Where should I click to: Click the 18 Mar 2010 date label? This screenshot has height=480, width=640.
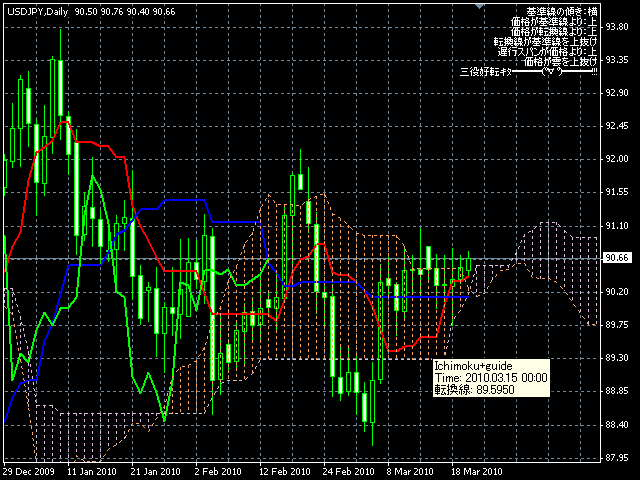[x=476, y=472]
